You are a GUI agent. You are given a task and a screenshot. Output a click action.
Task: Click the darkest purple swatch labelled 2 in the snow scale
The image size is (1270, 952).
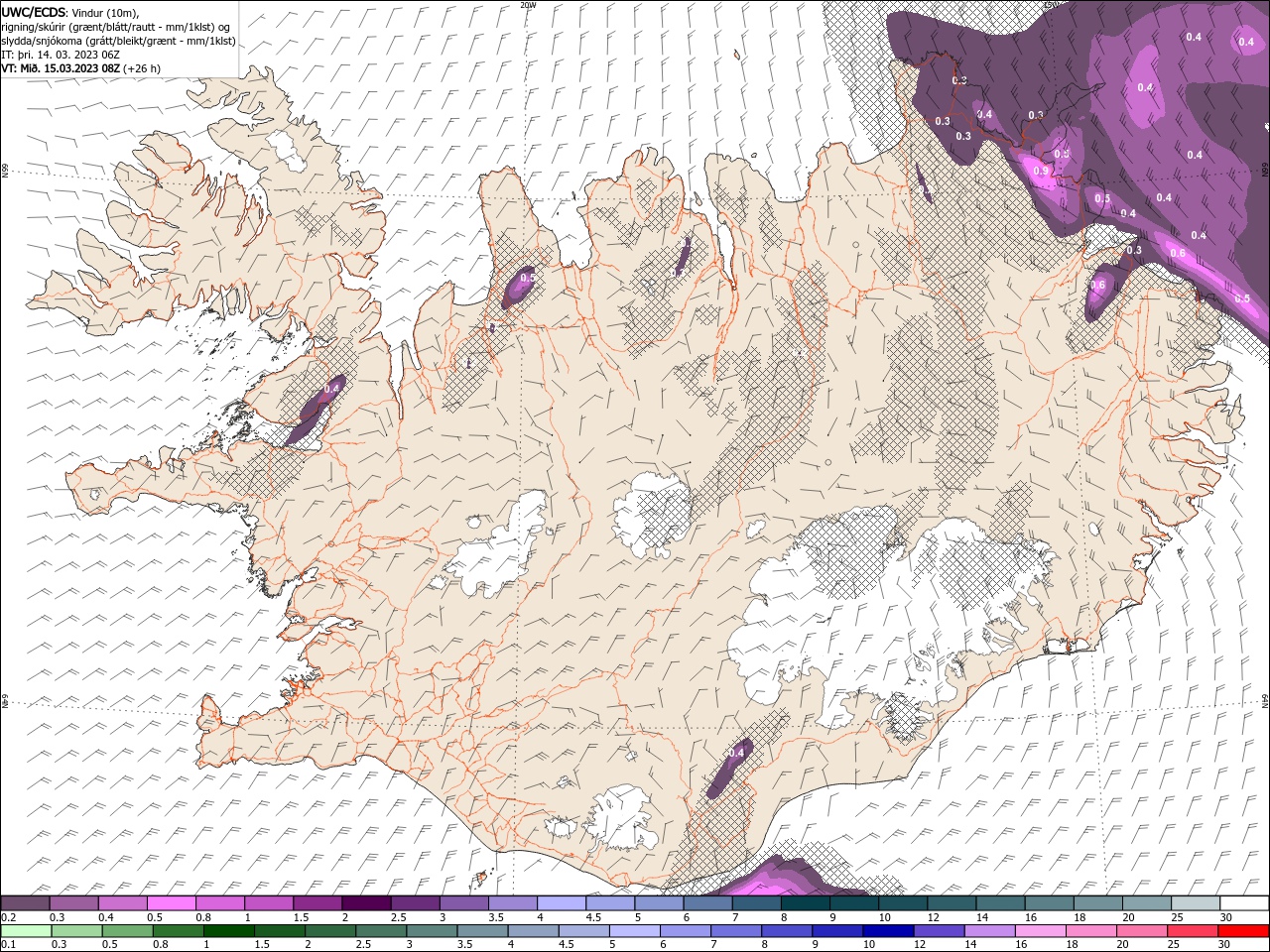[366, 903]
